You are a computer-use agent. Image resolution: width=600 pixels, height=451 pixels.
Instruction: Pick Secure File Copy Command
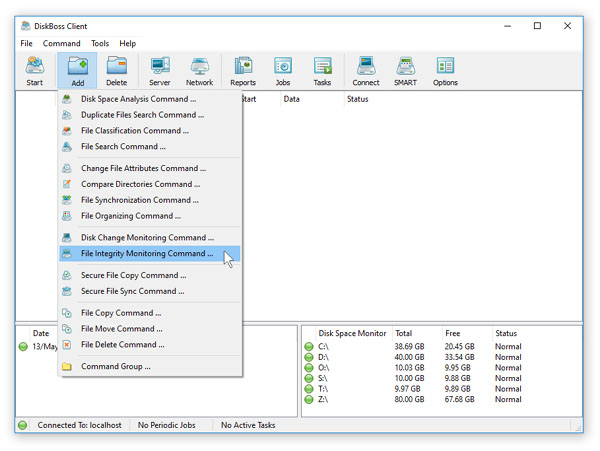(150, 275)
